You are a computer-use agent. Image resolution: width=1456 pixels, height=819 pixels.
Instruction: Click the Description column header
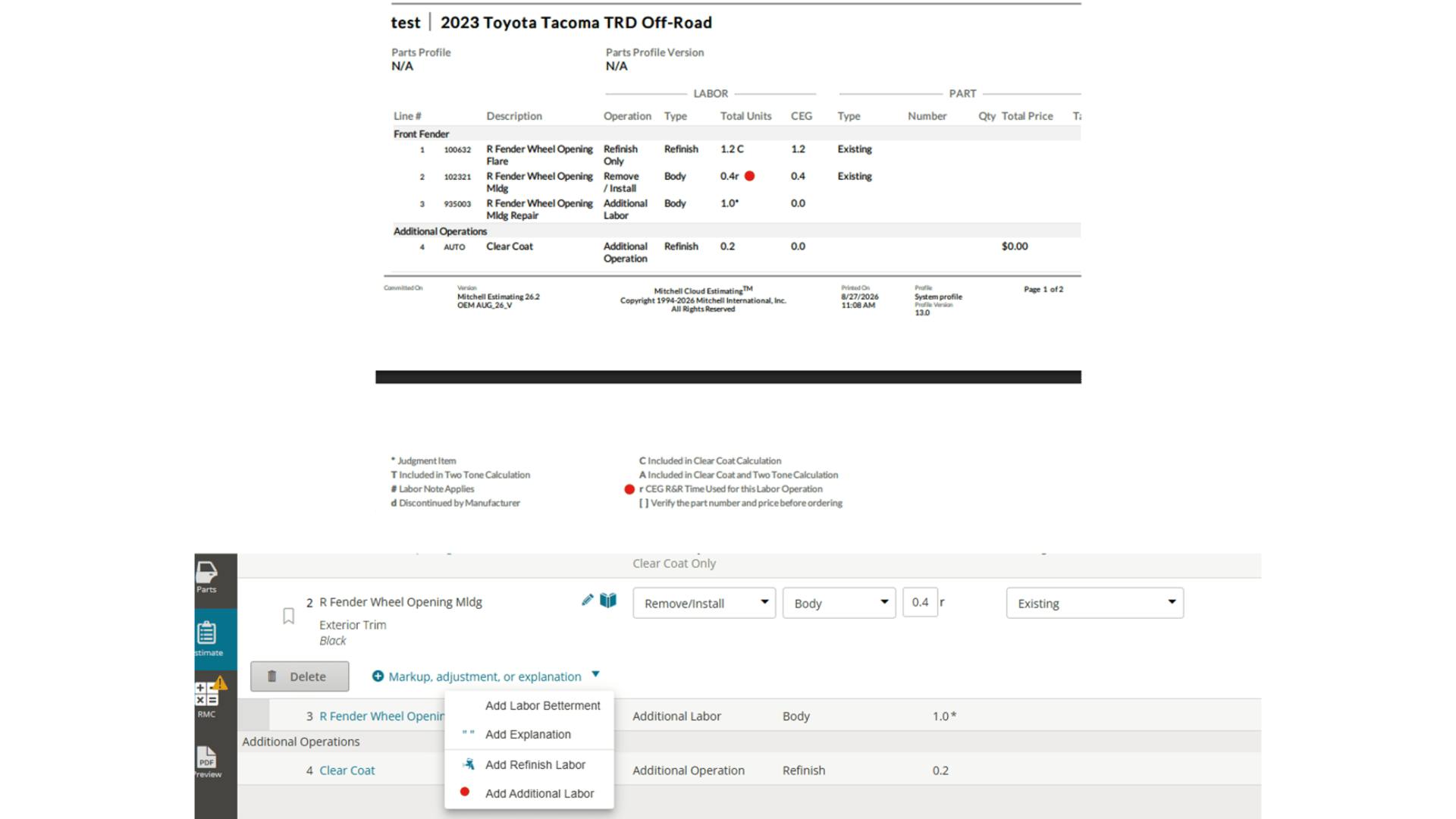tap(514, 116)
